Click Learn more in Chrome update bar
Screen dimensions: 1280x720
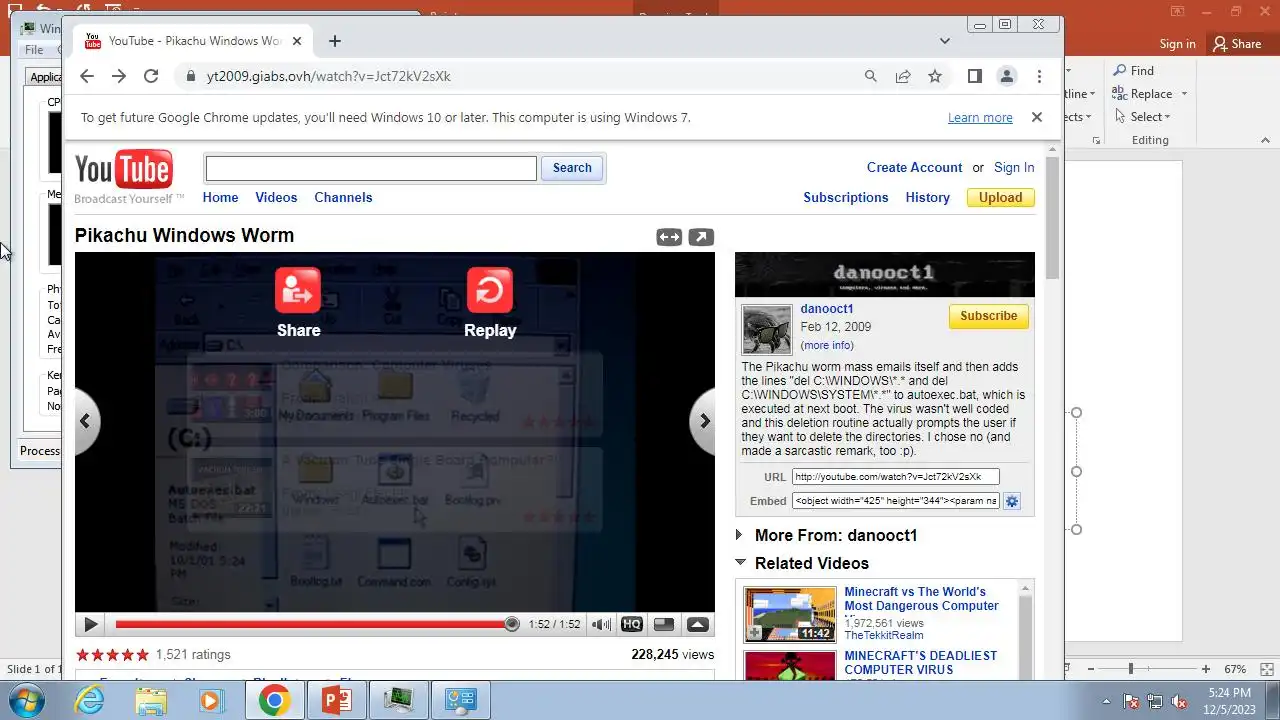(x=980, y=118)
